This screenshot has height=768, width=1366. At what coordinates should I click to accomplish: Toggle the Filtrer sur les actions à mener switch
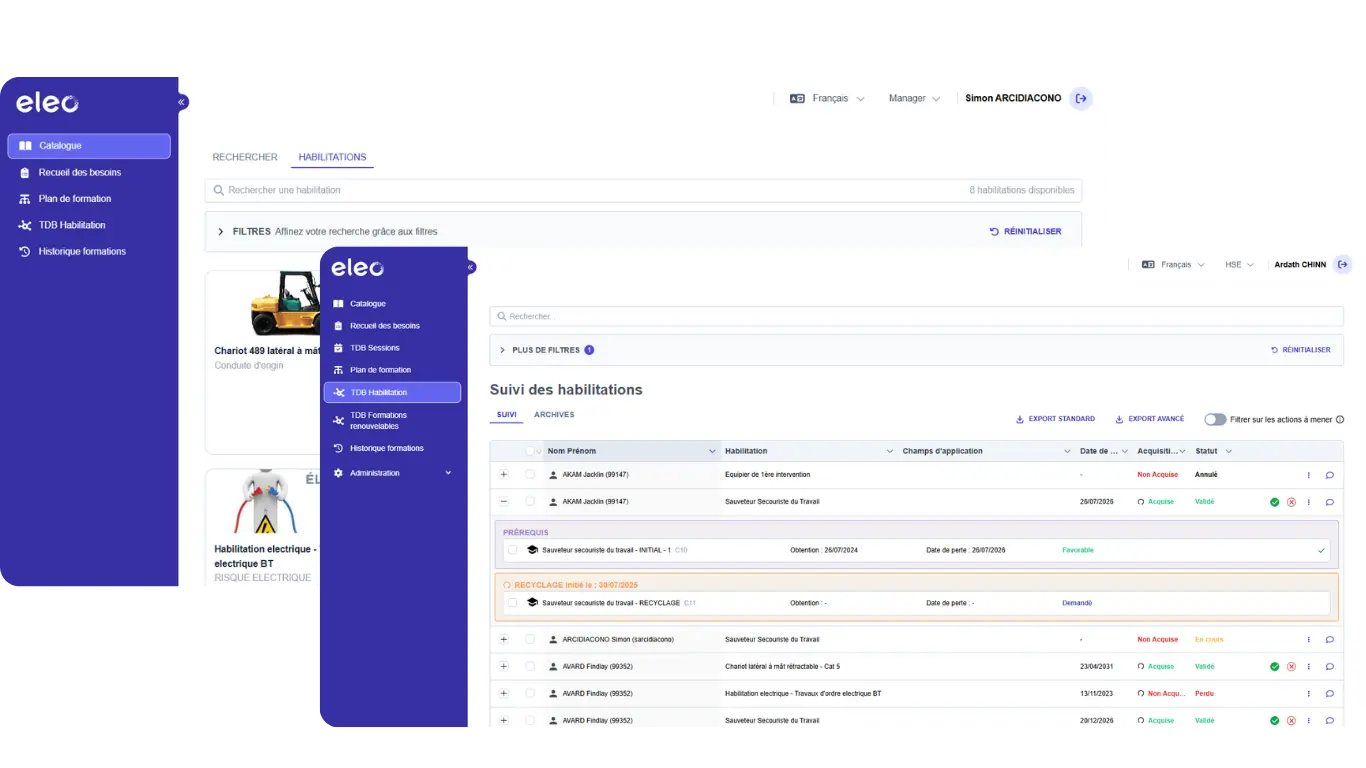click(x=1215, y=420)
